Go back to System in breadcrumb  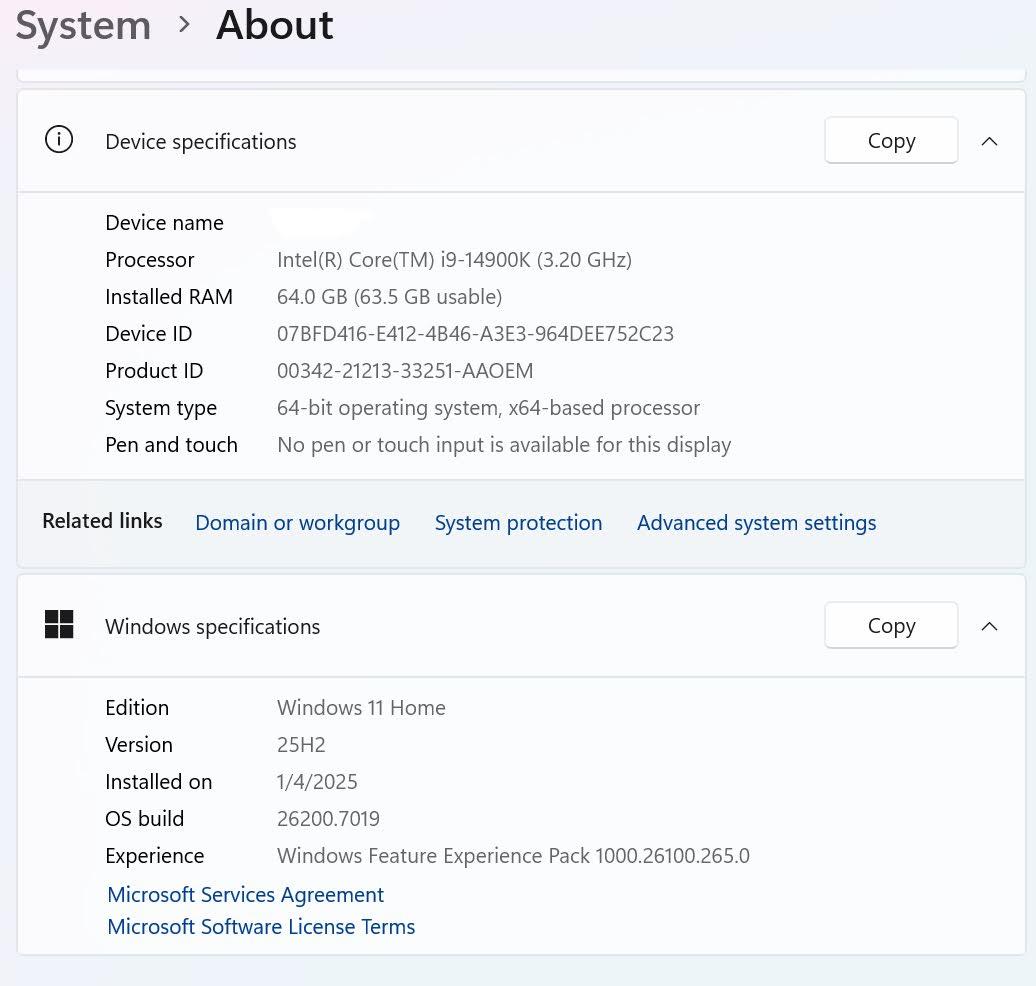83,25
